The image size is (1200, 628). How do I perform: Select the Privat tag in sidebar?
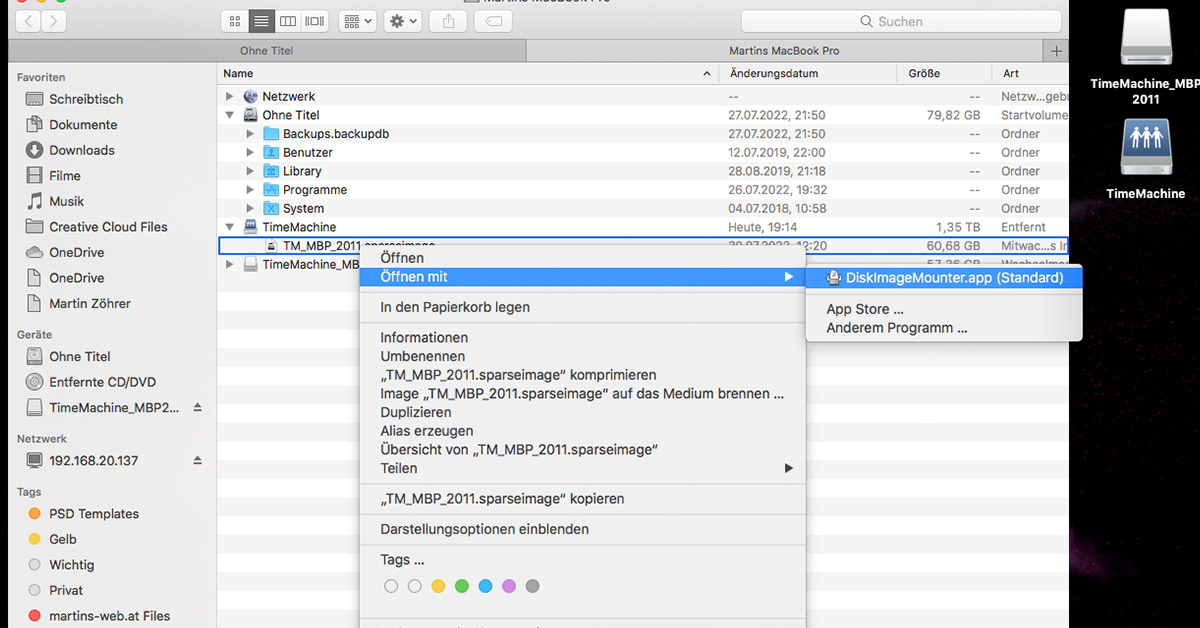[66, 590]
